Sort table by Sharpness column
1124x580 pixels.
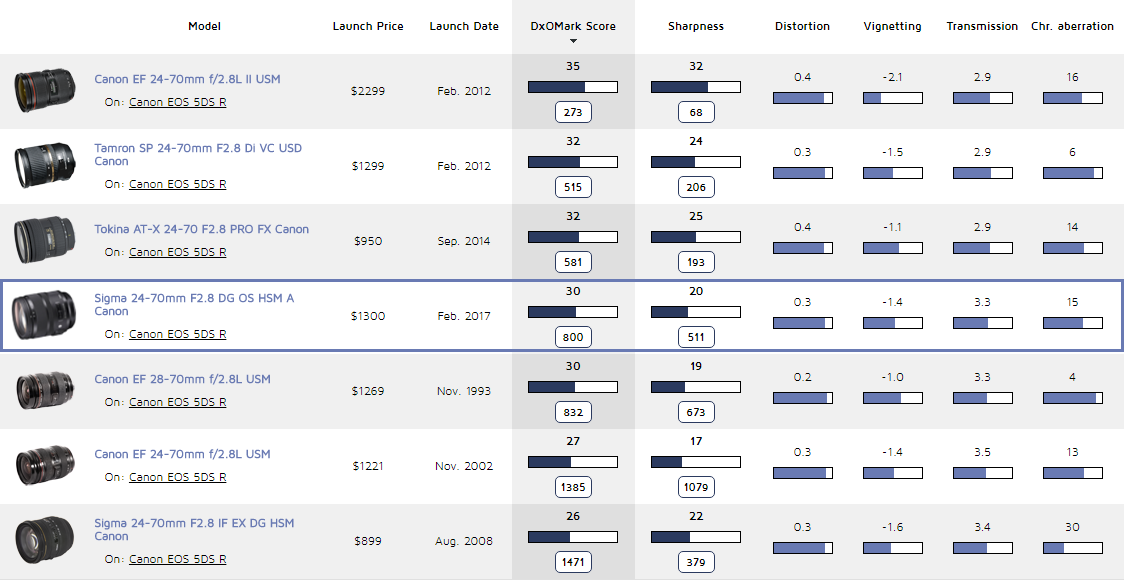tap(695, 26)
